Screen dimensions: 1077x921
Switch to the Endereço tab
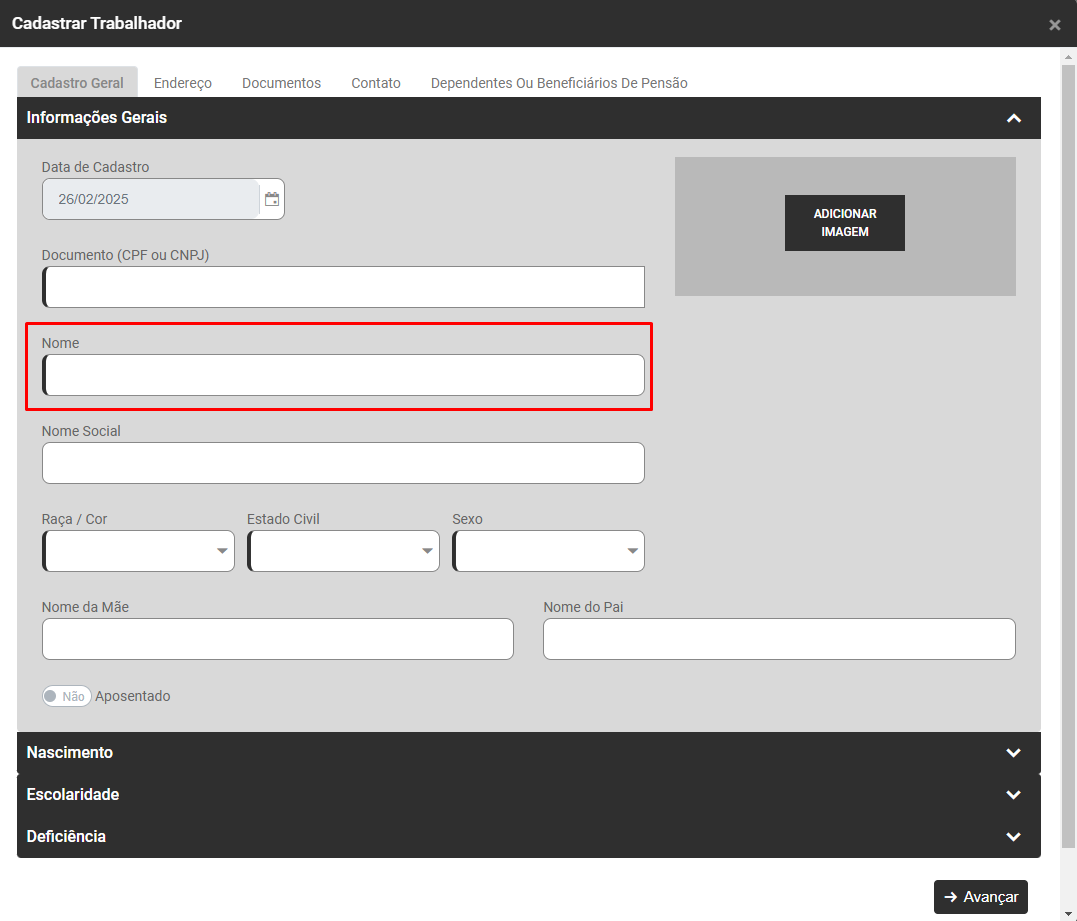[183, 83]
